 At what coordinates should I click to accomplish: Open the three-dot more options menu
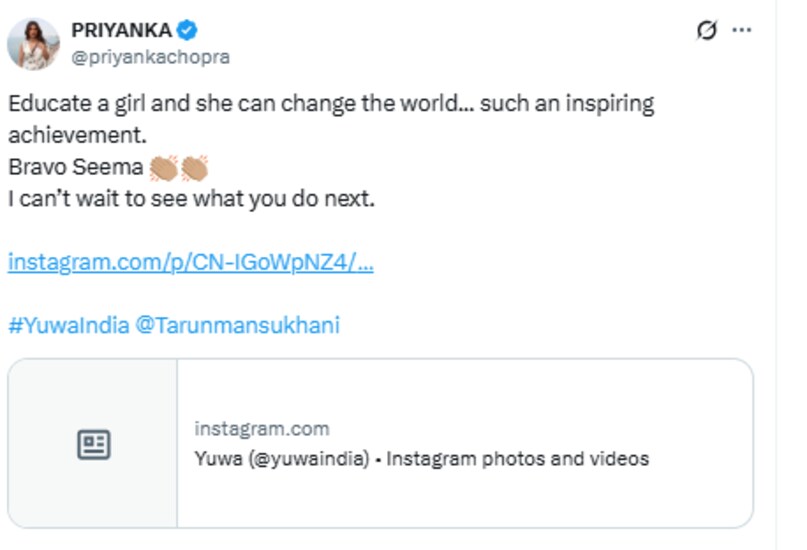click(741, 31)
